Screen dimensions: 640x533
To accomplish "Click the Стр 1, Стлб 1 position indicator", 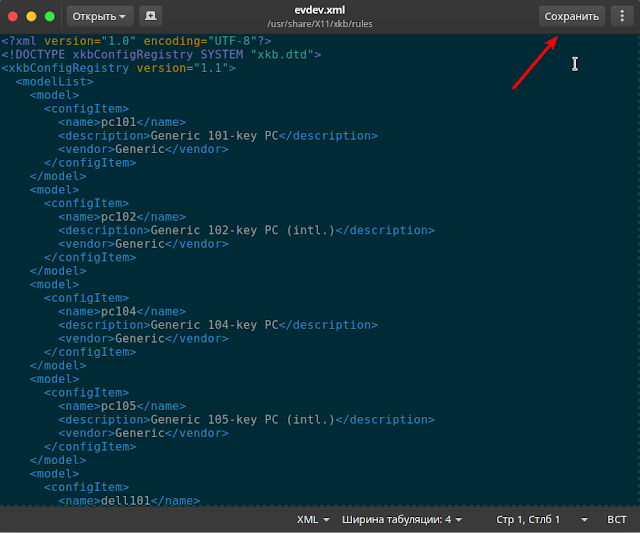I will point(528,520).
